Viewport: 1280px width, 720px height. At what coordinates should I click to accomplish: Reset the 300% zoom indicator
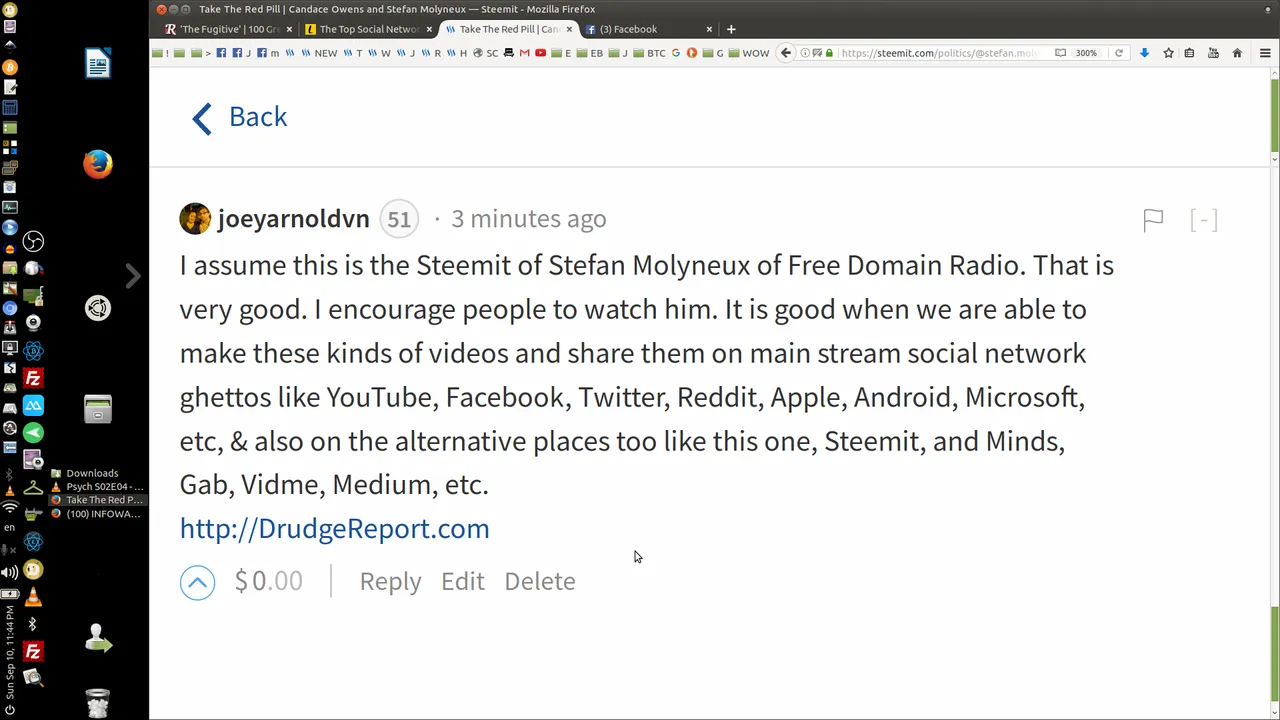tap(1086, 53)
